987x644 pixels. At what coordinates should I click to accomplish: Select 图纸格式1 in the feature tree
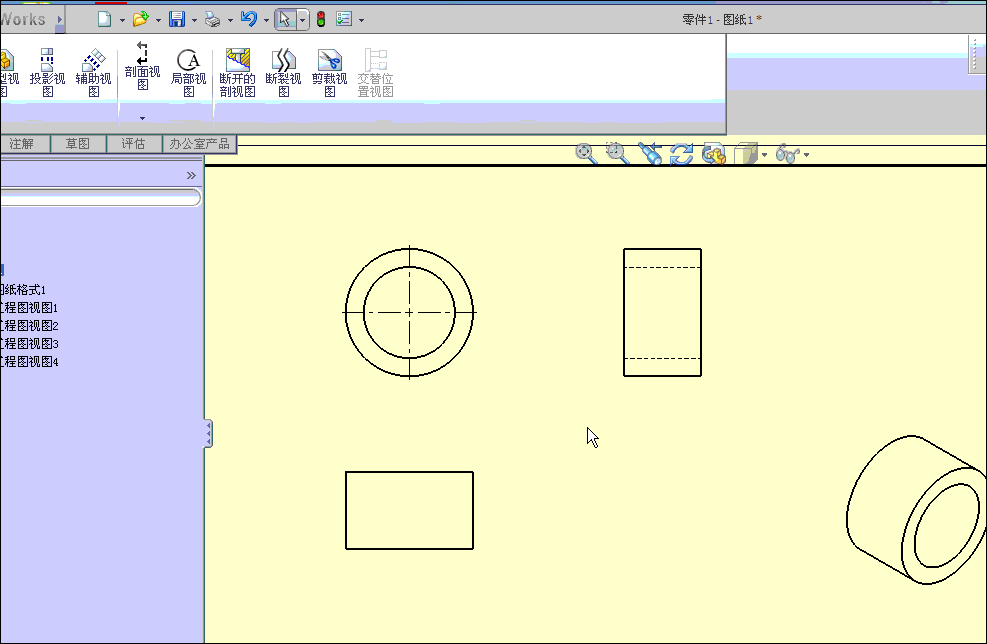[24, 290]
